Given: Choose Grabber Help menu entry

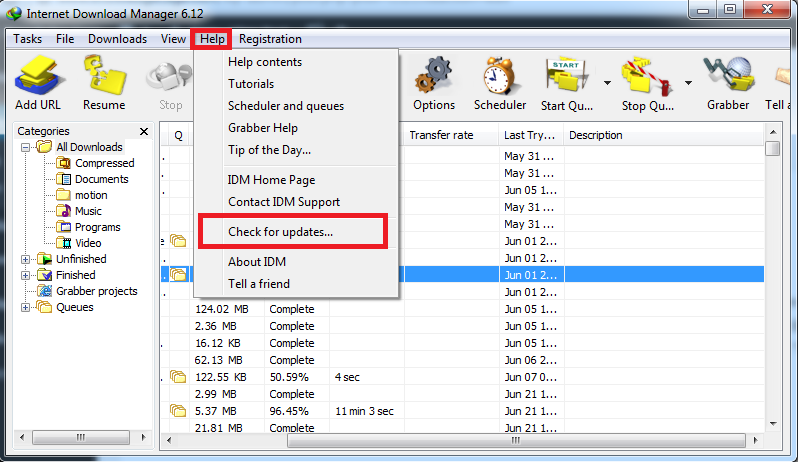Looking at the screenshot, I should coord(296,128).
